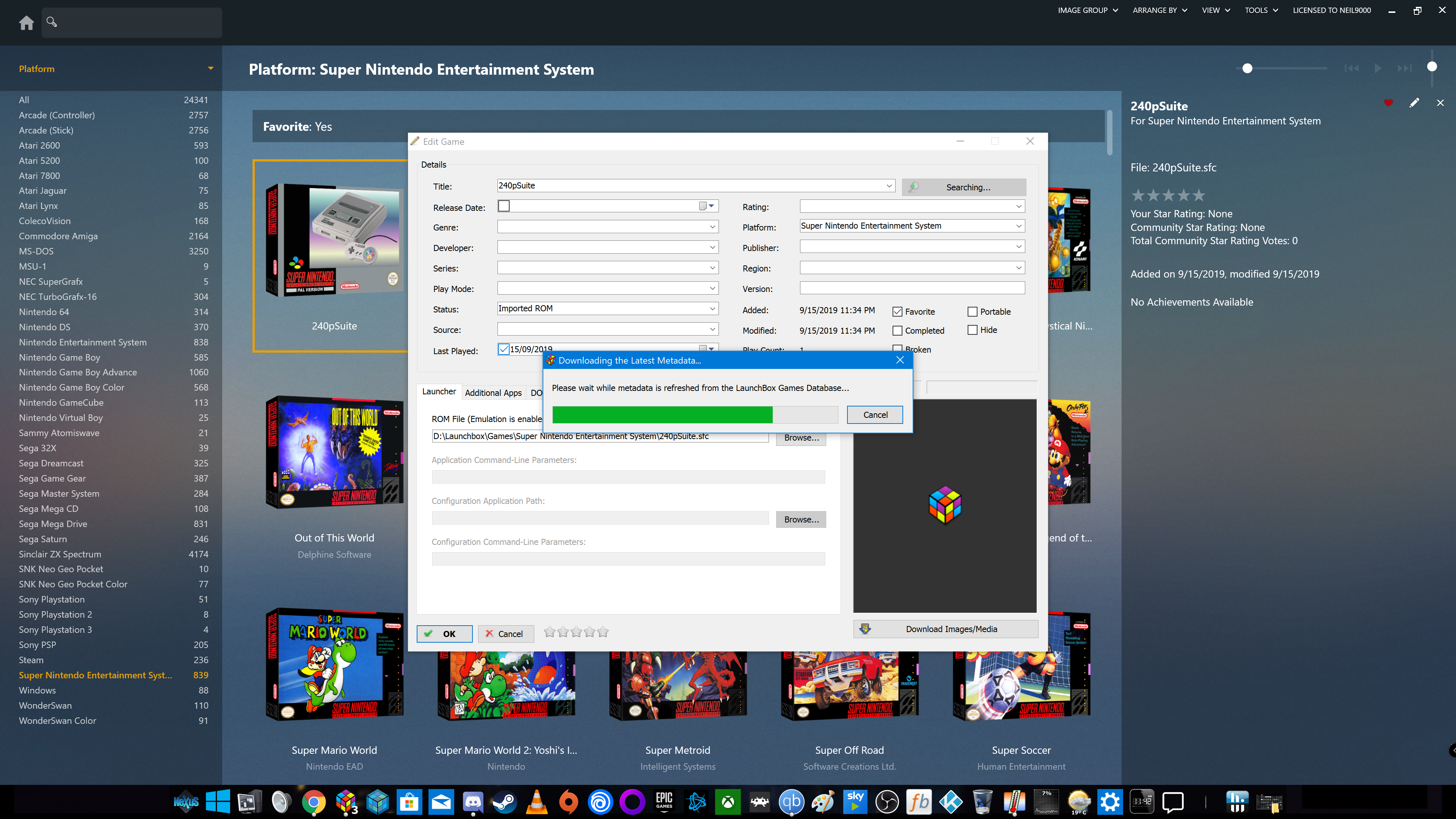Expand the Genre dropdown

click(712, 227)
